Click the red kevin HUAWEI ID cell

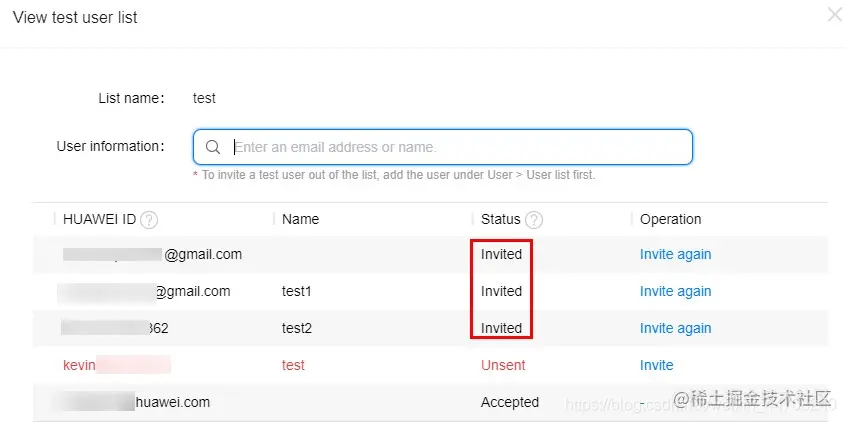click(x=117, y=365)
